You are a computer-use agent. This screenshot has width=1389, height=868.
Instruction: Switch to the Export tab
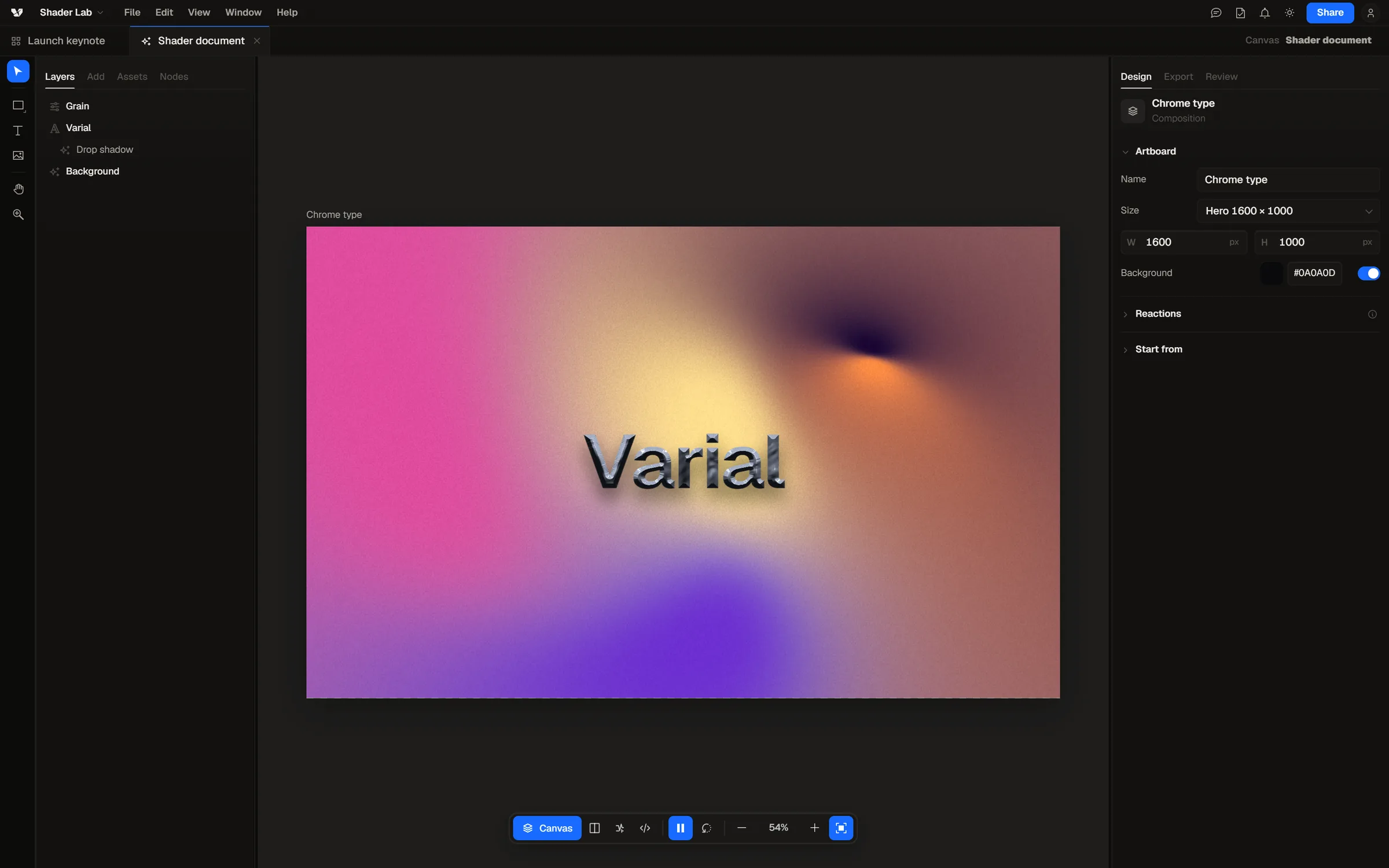(1178, 76)
